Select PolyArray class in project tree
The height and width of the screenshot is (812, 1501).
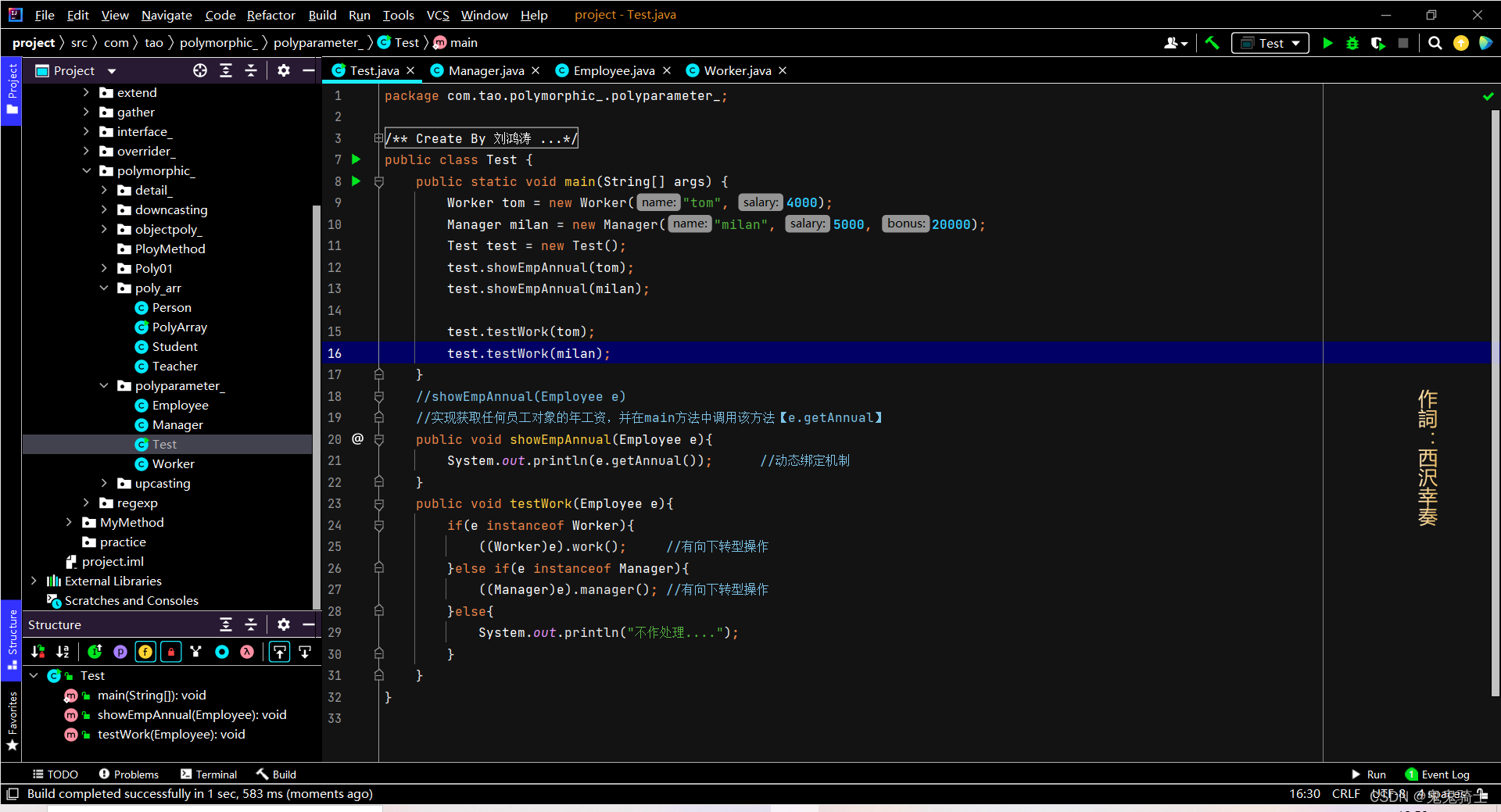[x=179, y=327]
